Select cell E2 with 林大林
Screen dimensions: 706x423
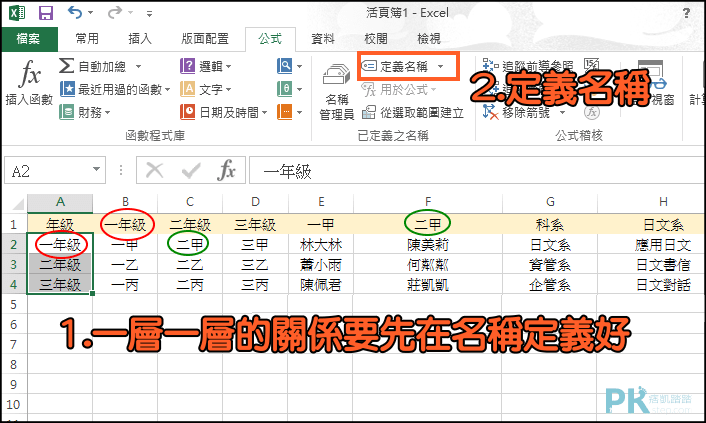coord(321,245)
